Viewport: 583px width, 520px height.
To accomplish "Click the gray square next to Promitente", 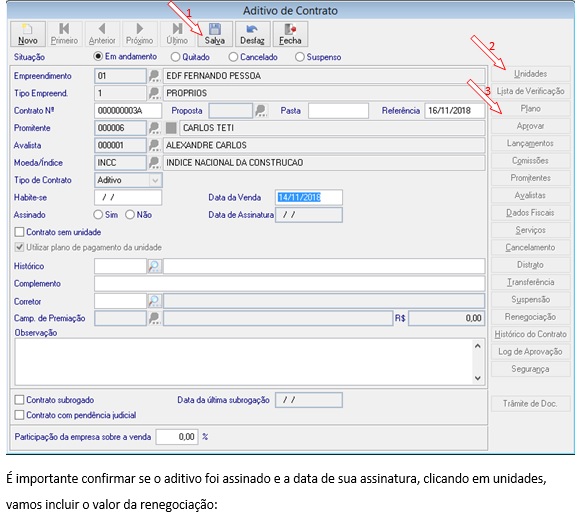I will (171, 128).
